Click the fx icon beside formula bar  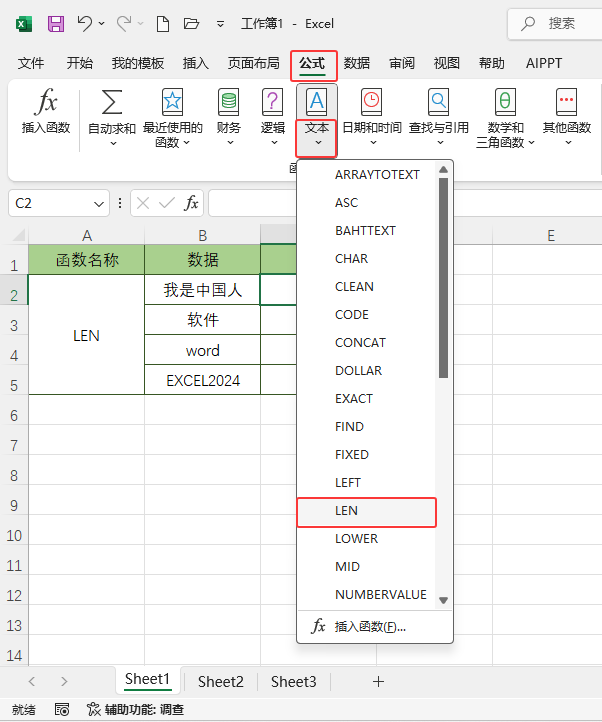pyautogui.click(x=191, y=203)
